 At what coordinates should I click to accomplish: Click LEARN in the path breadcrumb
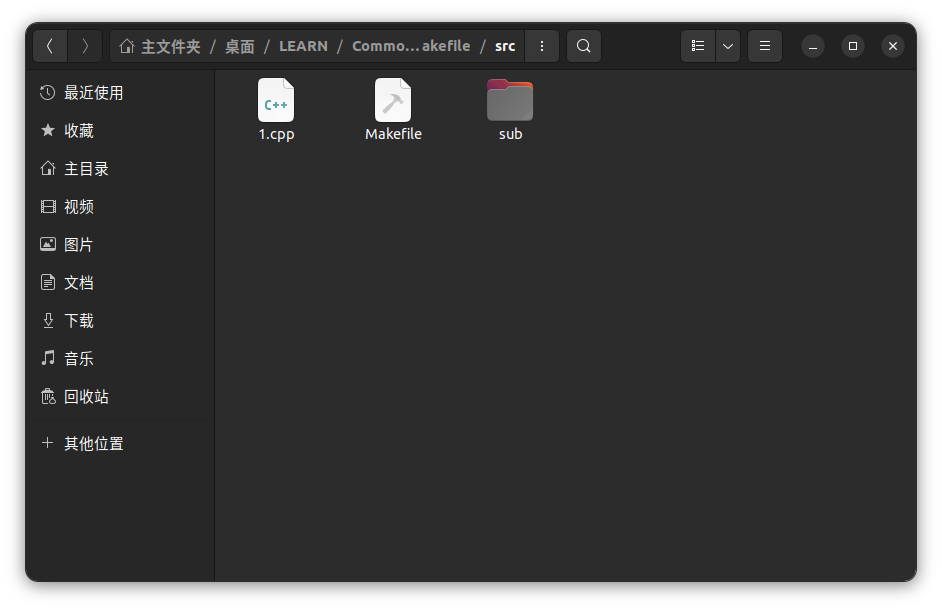[303, 46]
